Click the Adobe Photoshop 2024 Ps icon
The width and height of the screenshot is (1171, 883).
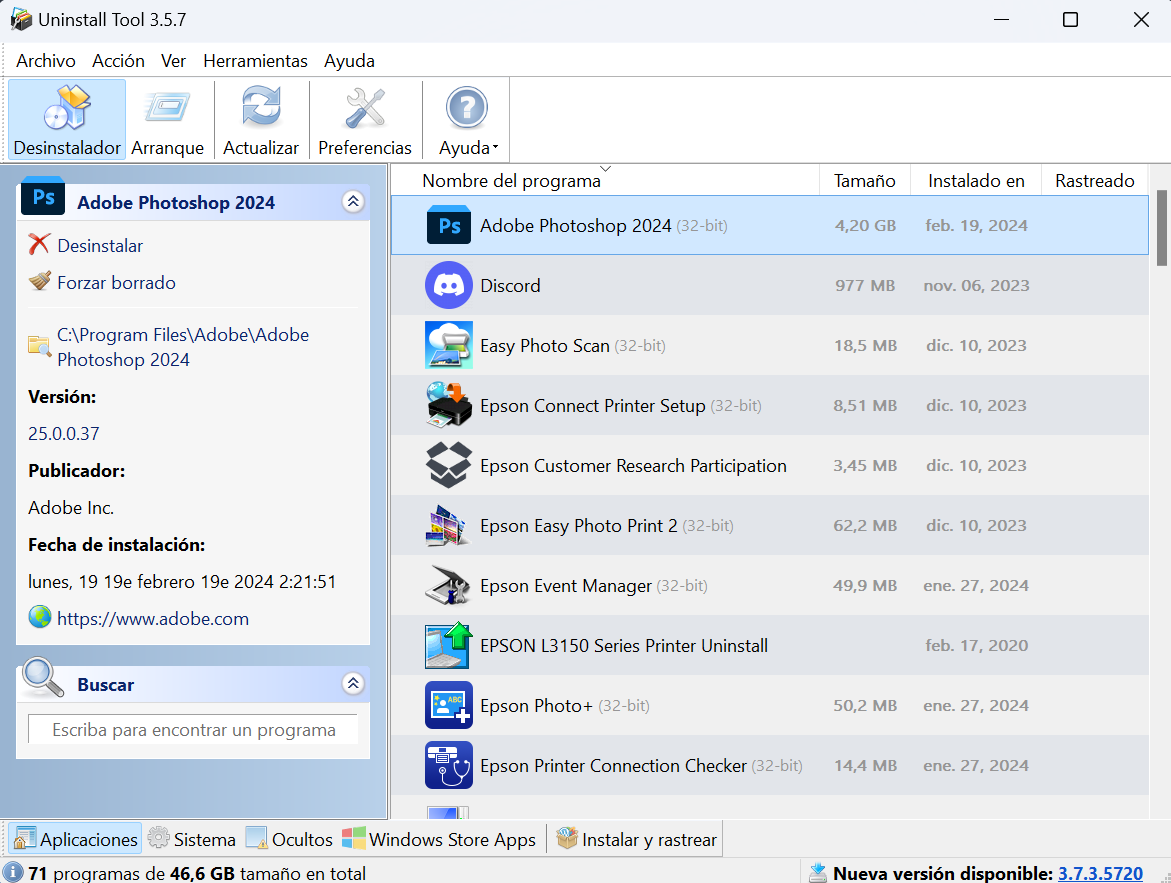[448, 225]
